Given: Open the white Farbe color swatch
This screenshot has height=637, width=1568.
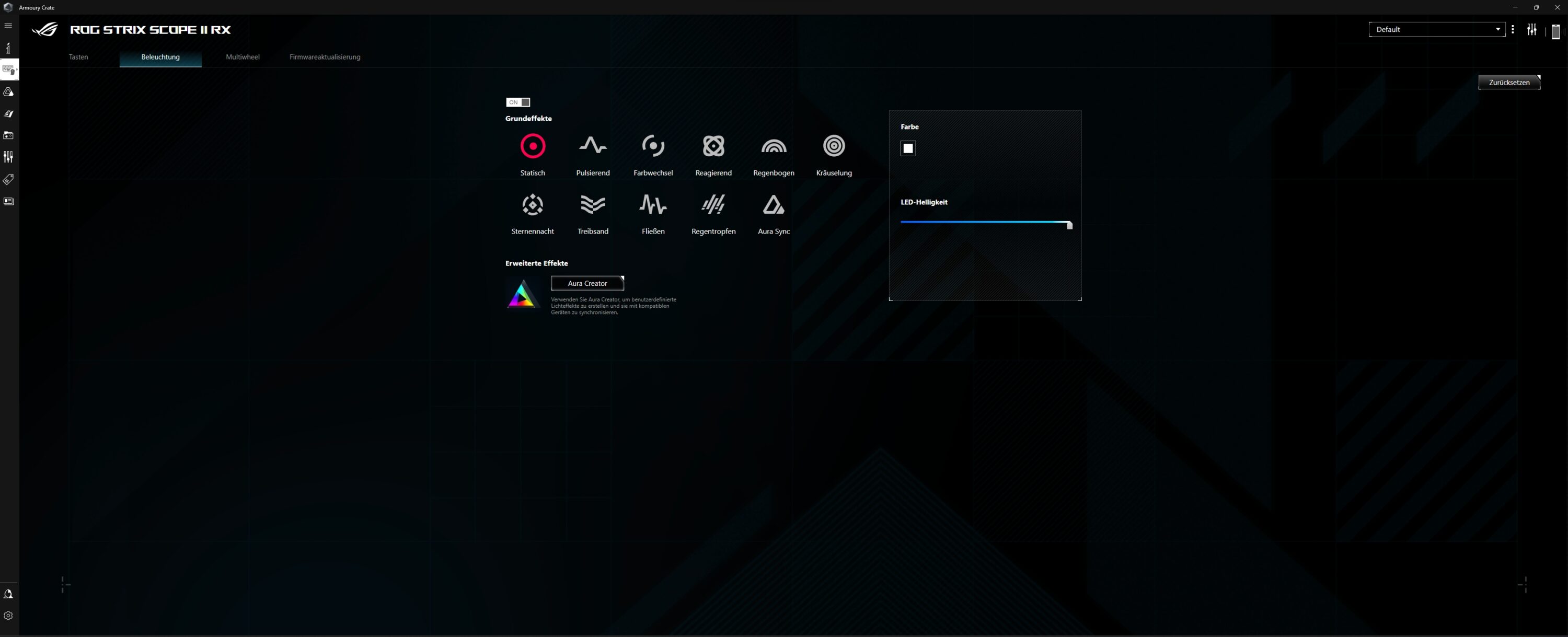Looking at the screenshot, I should (907, 148).
